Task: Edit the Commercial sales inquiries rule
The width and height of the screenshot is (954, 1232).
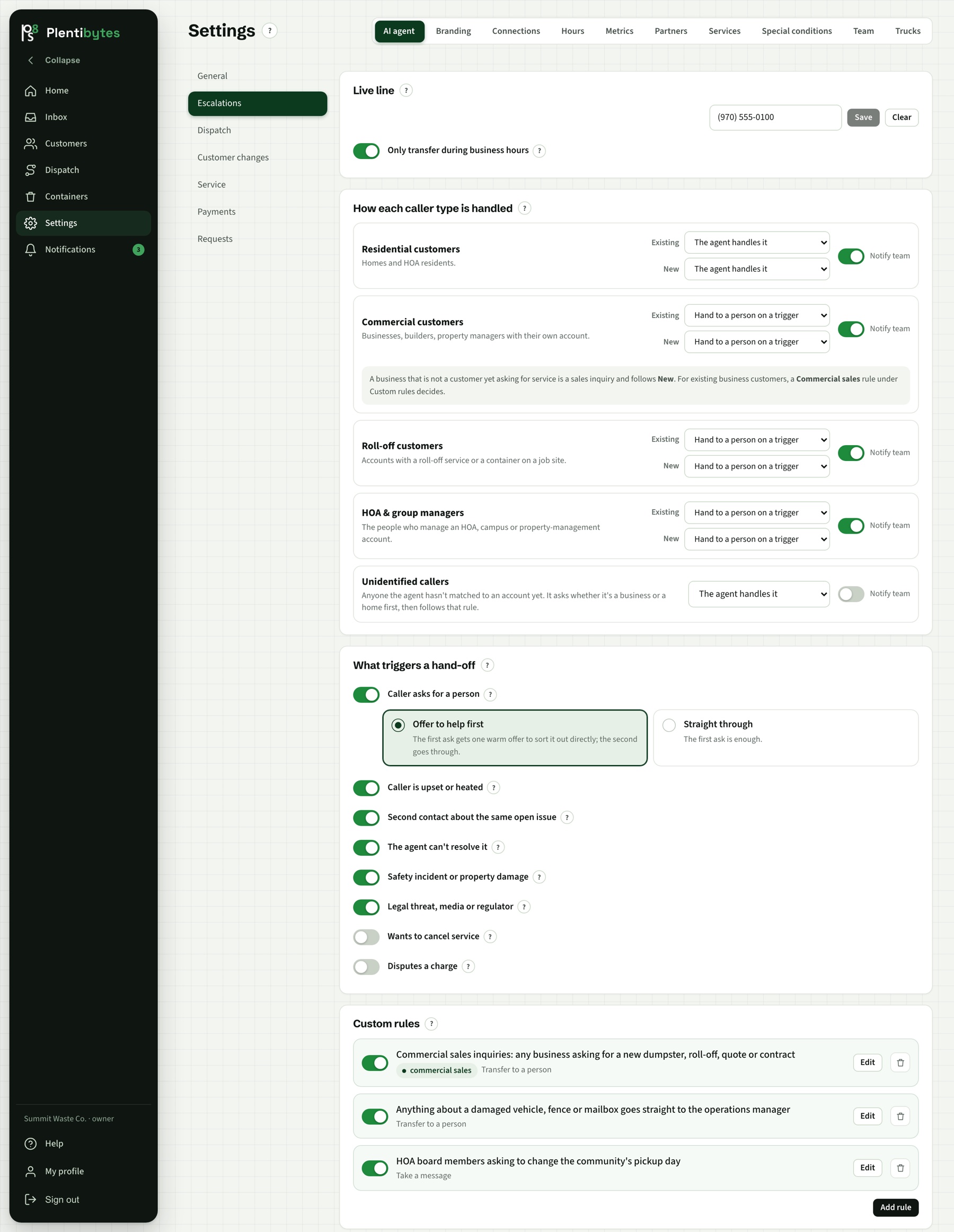Action: (x=867, y=1063)
